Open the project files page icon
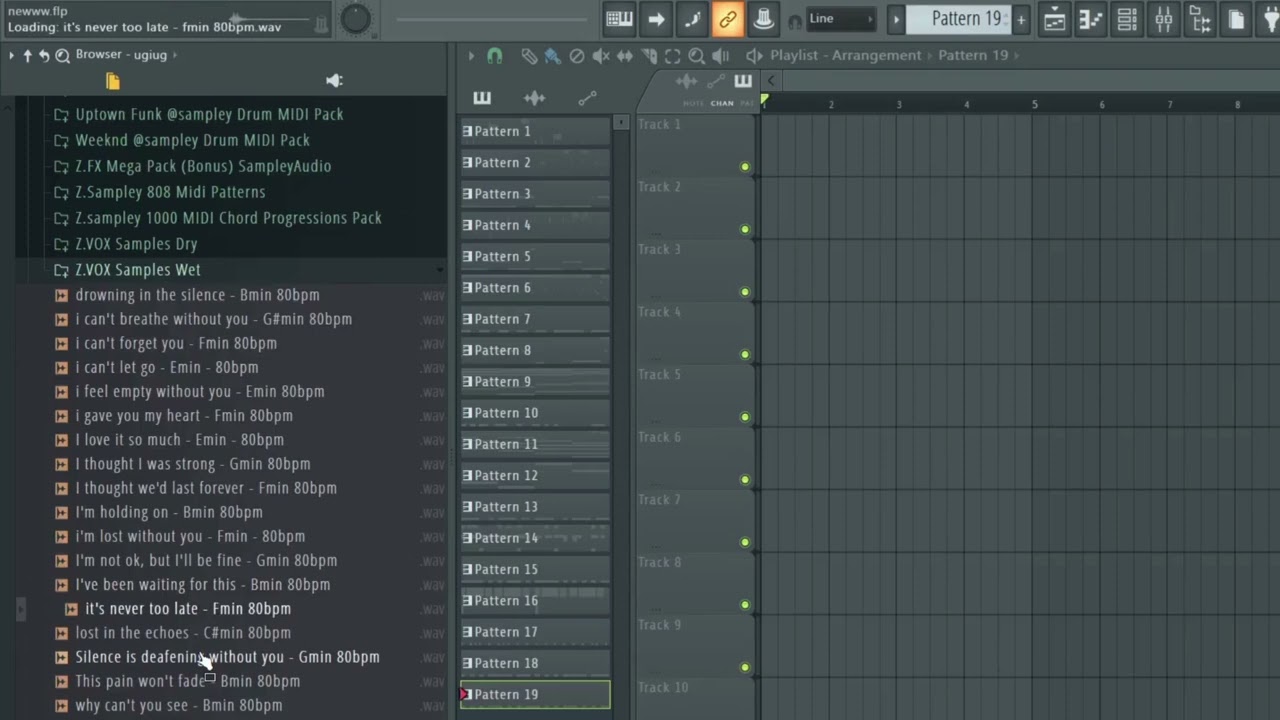Screen dimensions: 1280x720 tap(1237, 19)
